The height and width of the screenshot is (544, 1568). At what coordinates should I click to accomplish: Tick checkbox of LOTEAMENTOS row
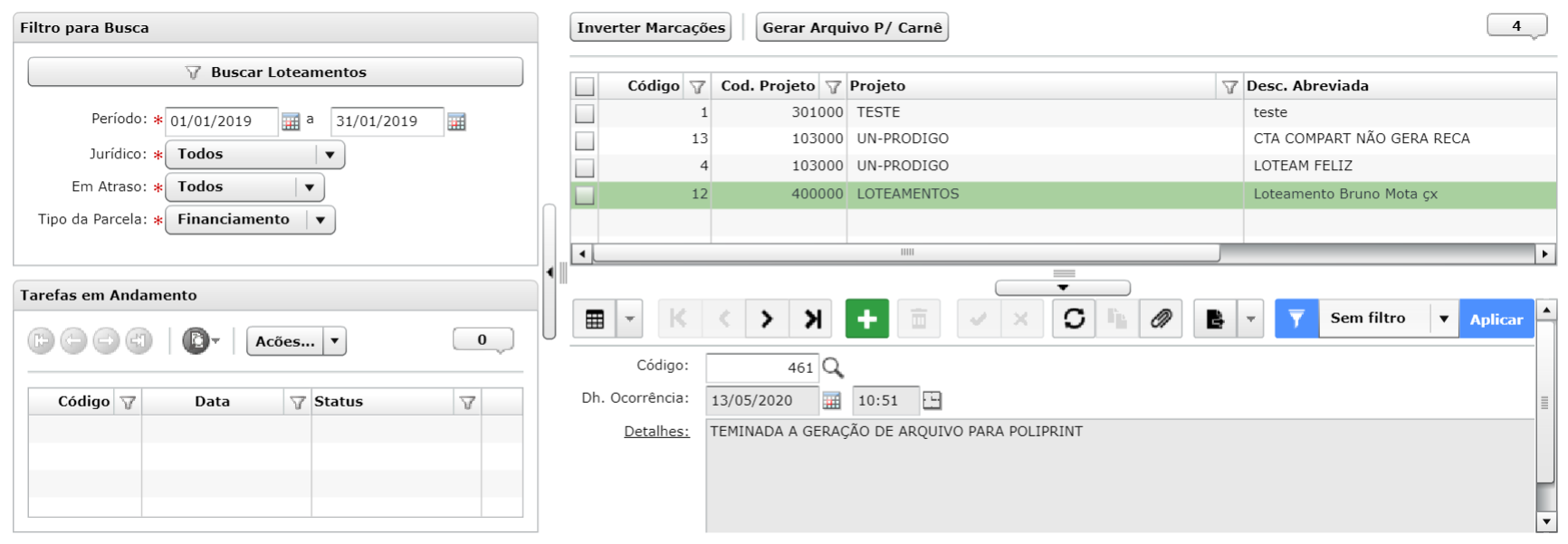pos(585,195)
